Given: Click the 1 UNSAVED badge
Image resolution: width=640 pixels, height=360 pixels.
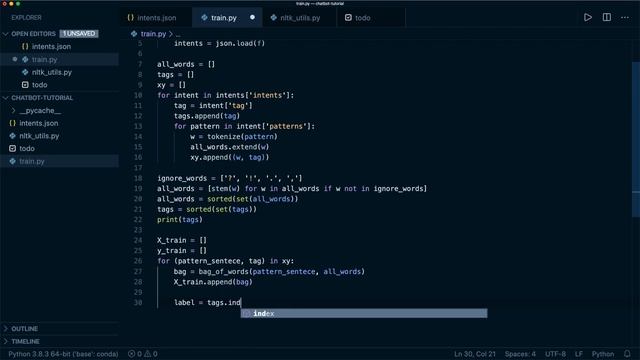Looking at the screenshot, I should point(79,33).
